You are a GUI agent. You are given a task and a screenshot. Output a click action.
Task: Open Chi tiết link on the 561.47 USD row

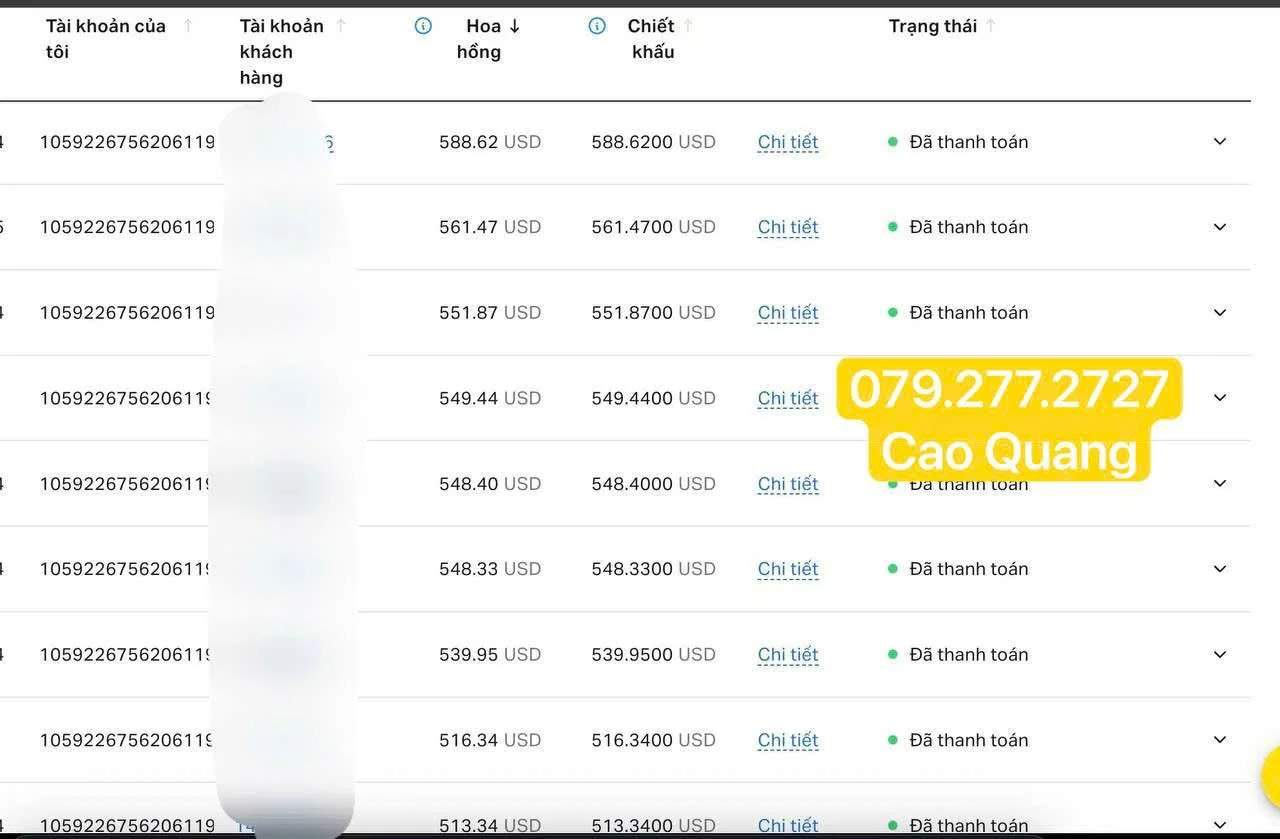point(787,227)
